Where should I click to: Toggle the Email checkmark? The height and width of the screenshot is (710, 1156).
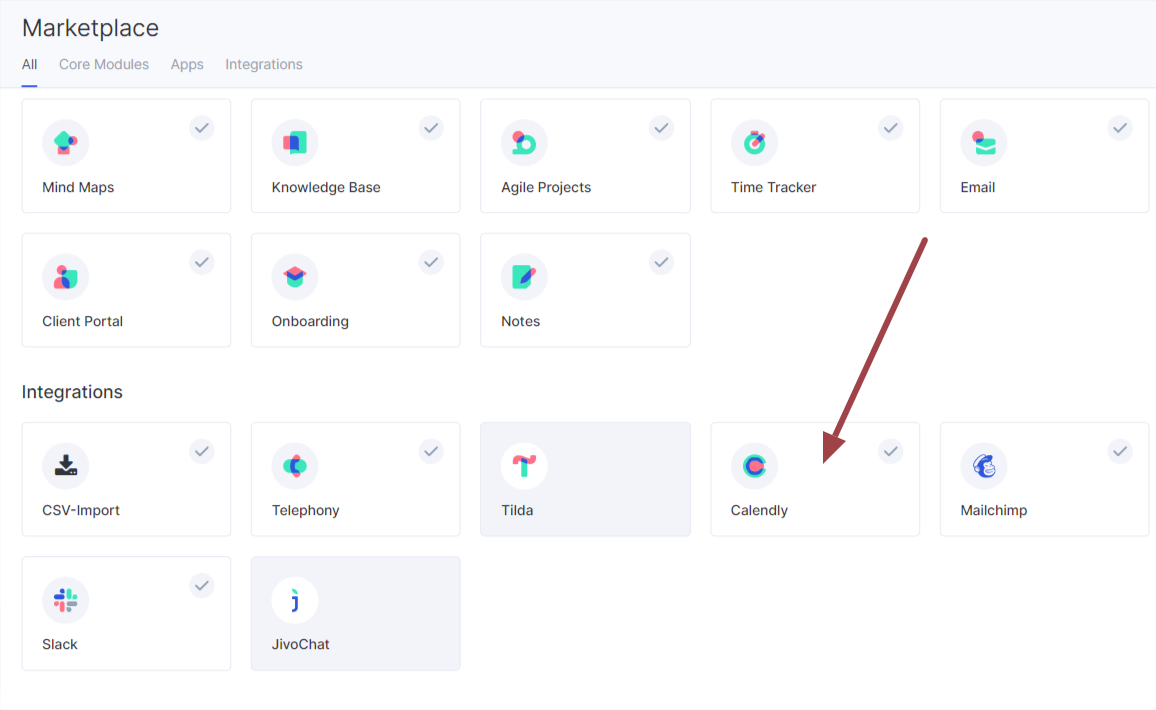click(1120, 128)
